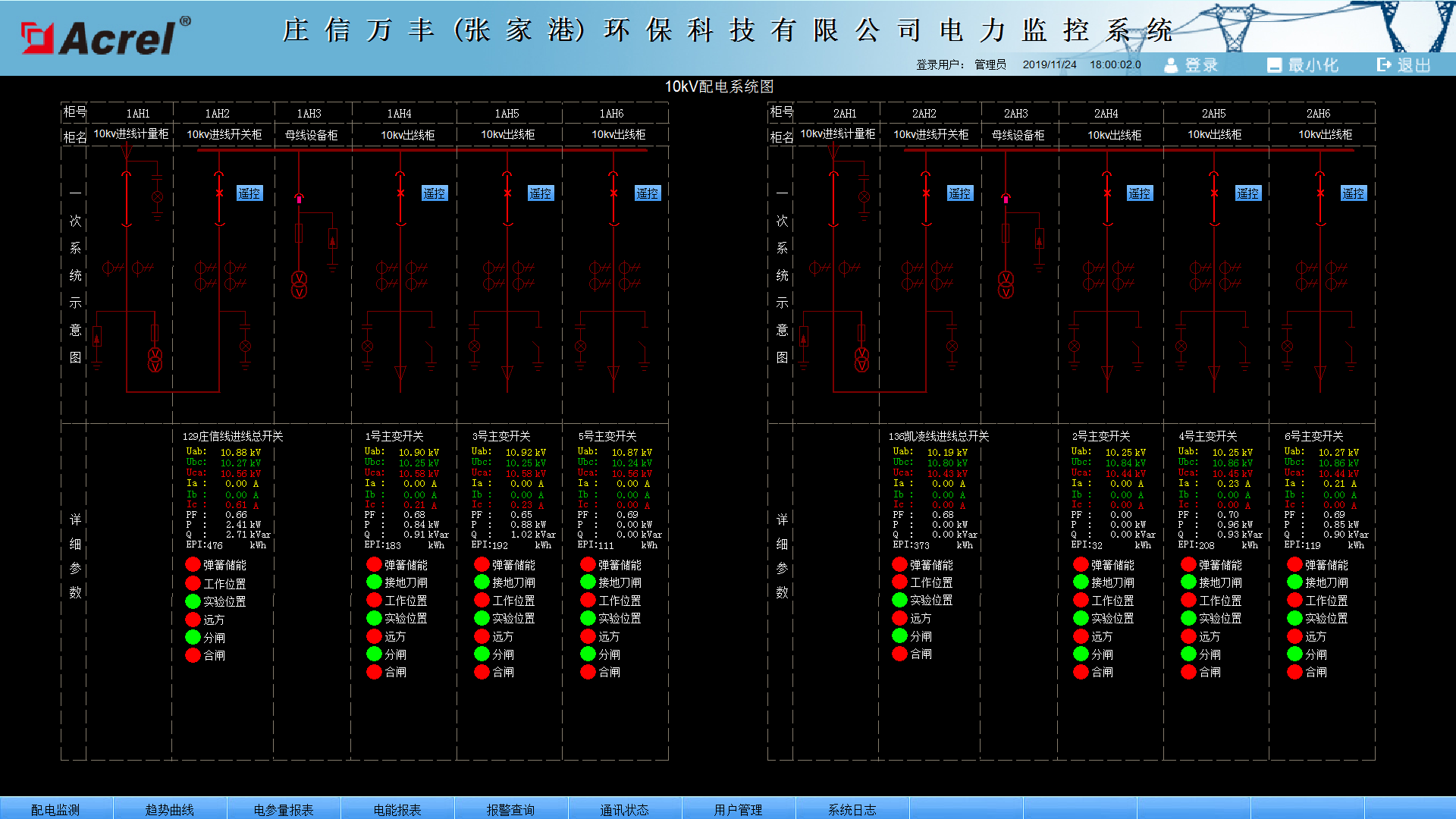The width and height of the screenshot is (1456, 819).
Task: Open the 配电监测 tab
Action: [56, 808]
